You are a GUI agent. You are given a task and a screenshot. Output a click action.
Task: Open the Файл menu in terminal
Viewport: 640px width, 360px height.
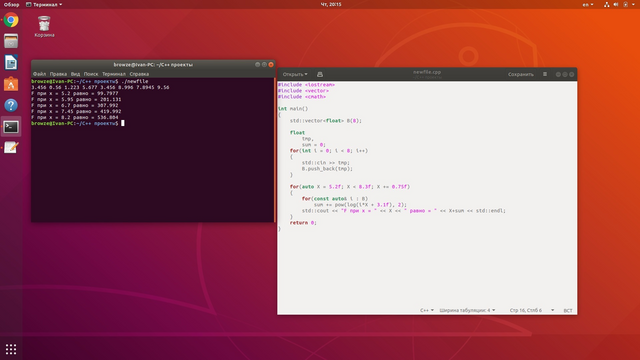39,74
